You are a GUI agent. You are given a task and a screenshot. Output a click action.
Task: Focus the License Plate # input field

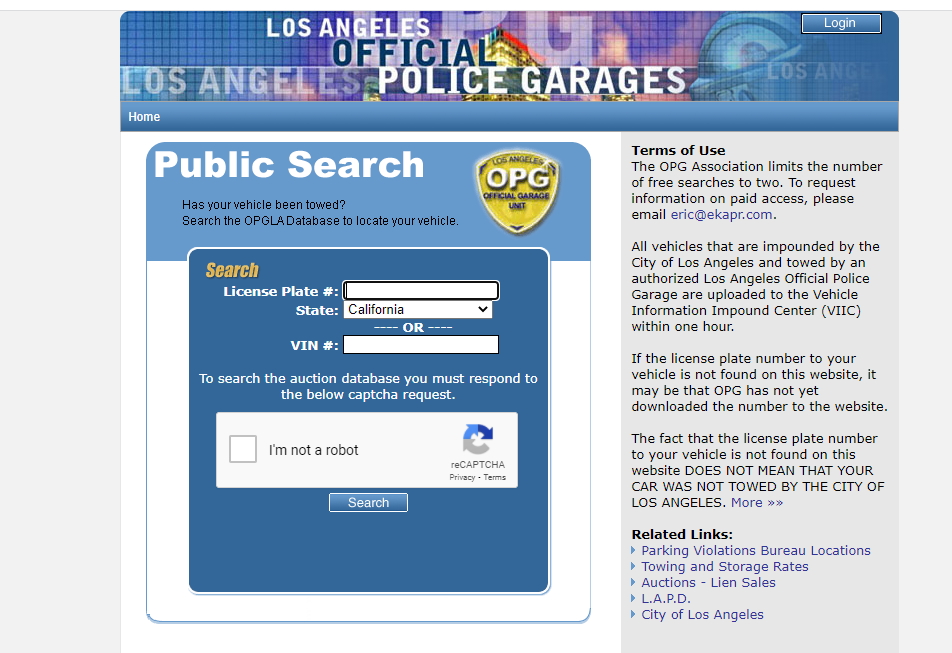pos(421,291)
